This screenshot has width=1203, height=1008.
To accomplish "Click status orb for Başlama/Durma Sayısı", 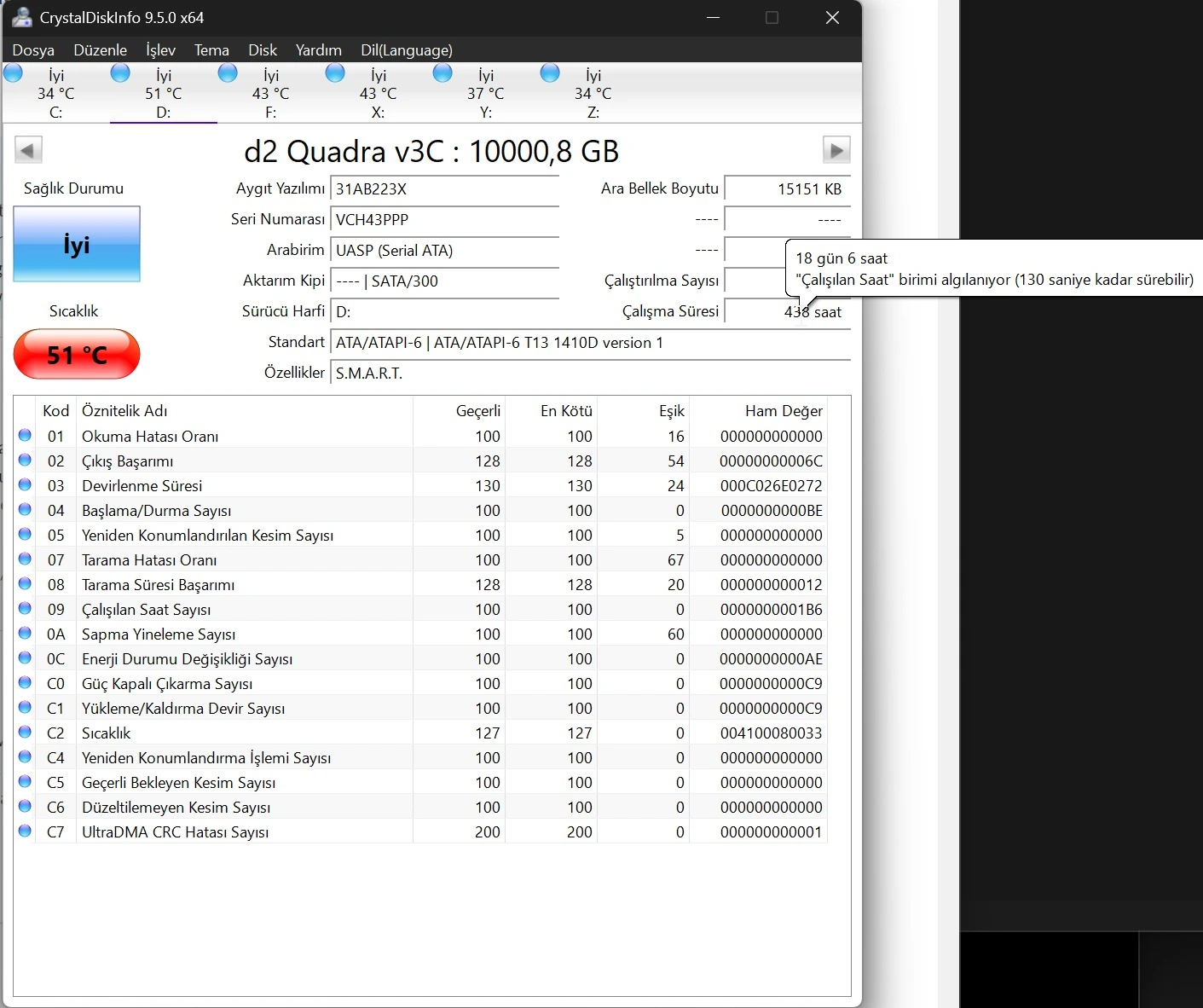I will pos(25,510).
